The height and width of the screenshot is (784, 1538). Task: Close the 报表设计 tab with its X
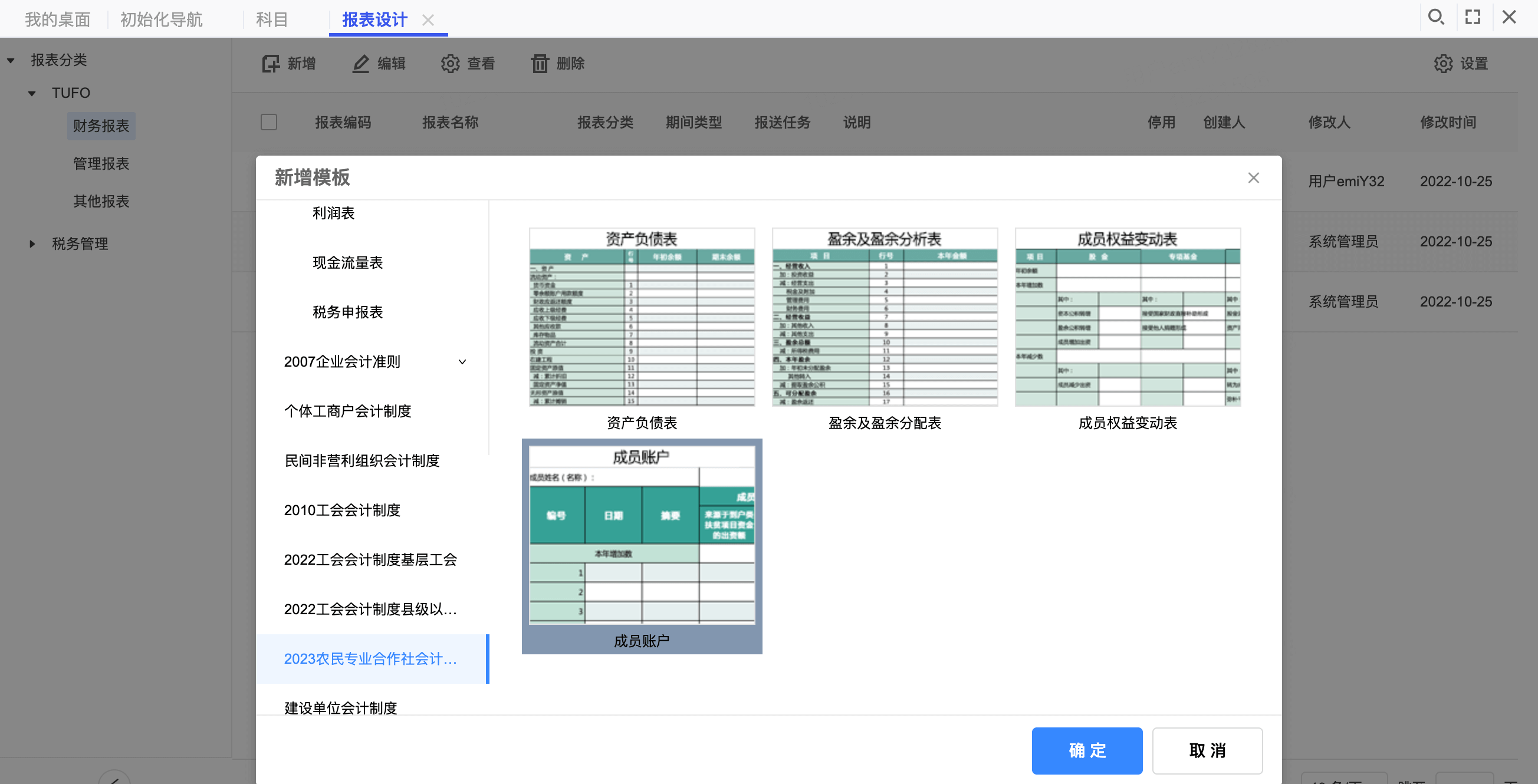coord(428,20)
